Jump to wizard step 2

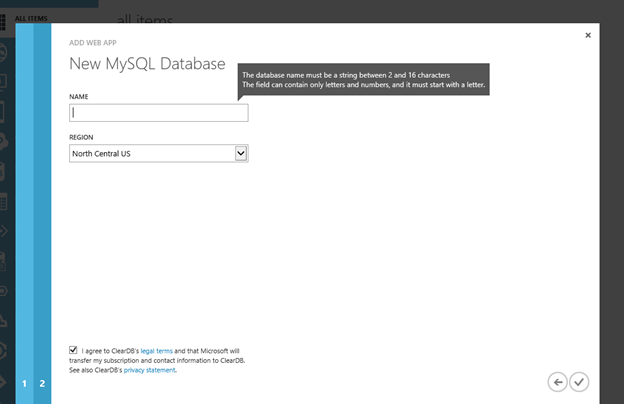tap(42, 383)
